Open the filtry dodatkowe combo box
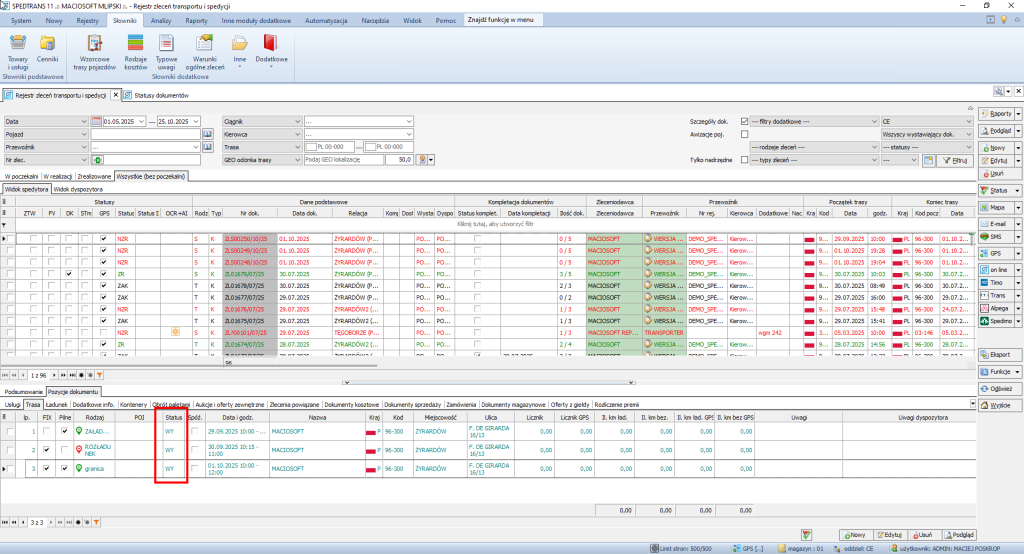This screenshot has width=1024, height=554. pos(813,121)
